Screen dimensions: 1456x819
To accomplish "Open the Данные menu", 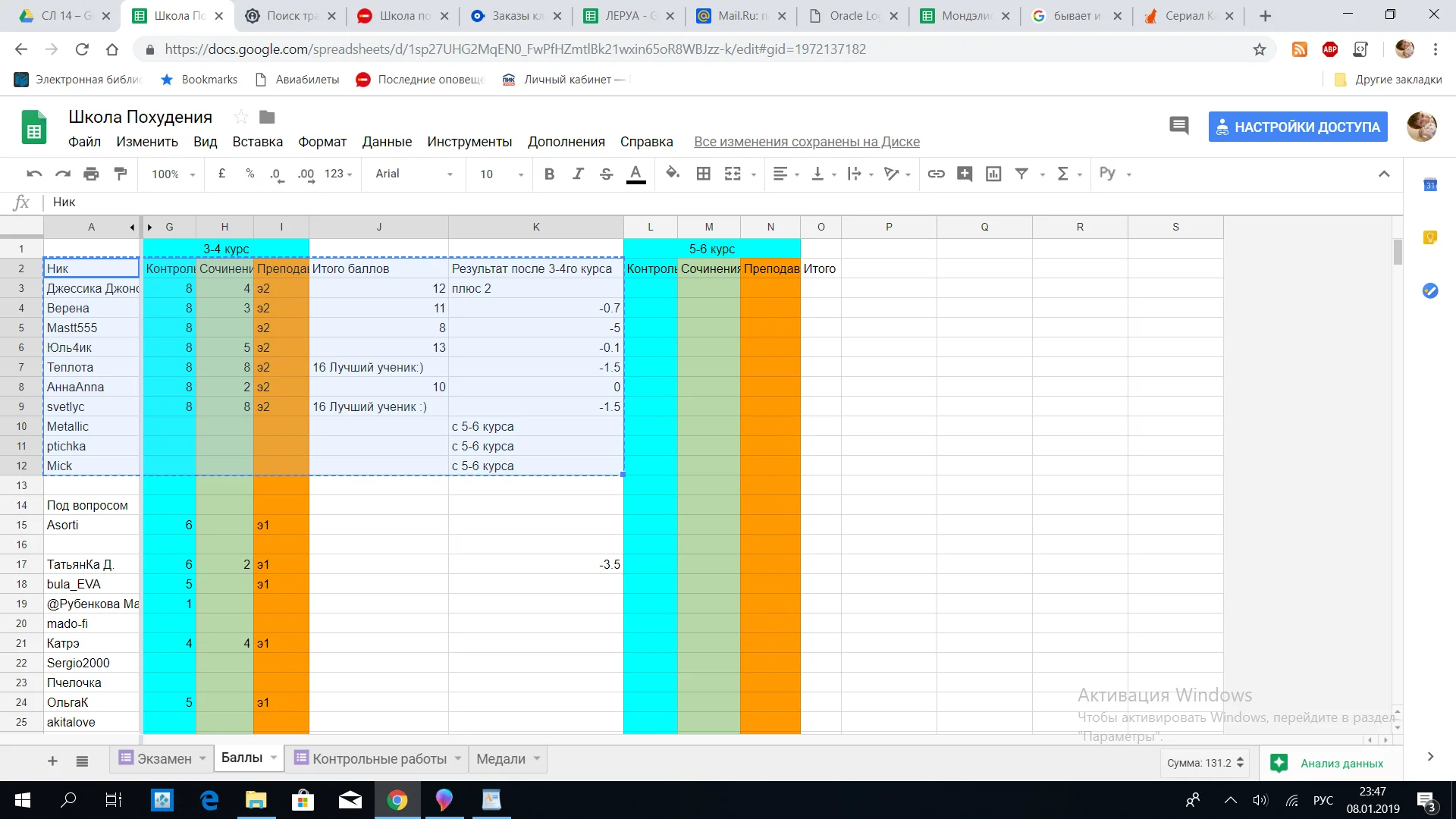I will point(387,142).
